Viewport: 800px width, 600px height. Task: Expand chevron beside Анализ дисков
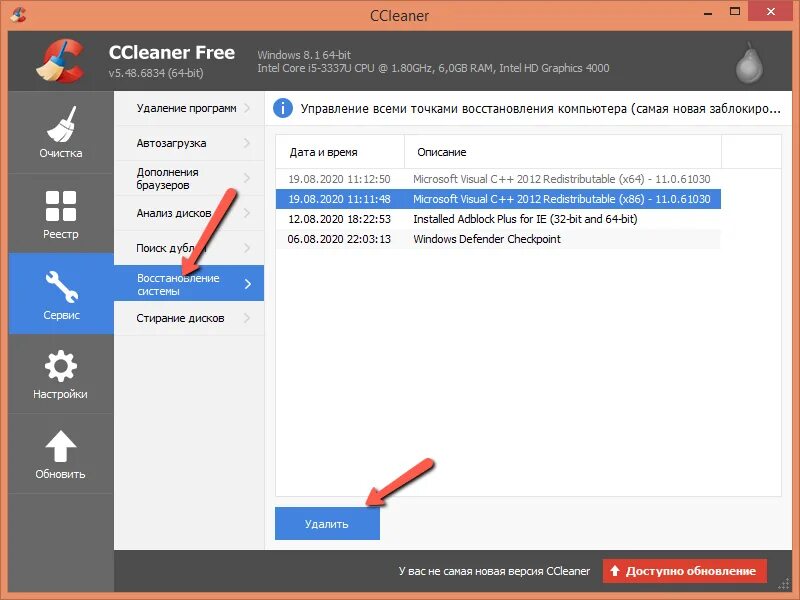[x=247, y=213]
